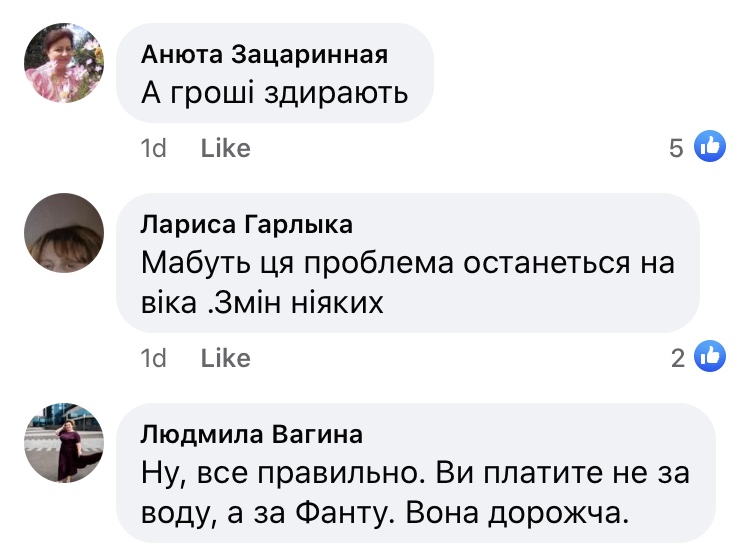Viewport: 750px width, 546px height.
Task: Show who reacted via the count 5
Action: point(677,149)
